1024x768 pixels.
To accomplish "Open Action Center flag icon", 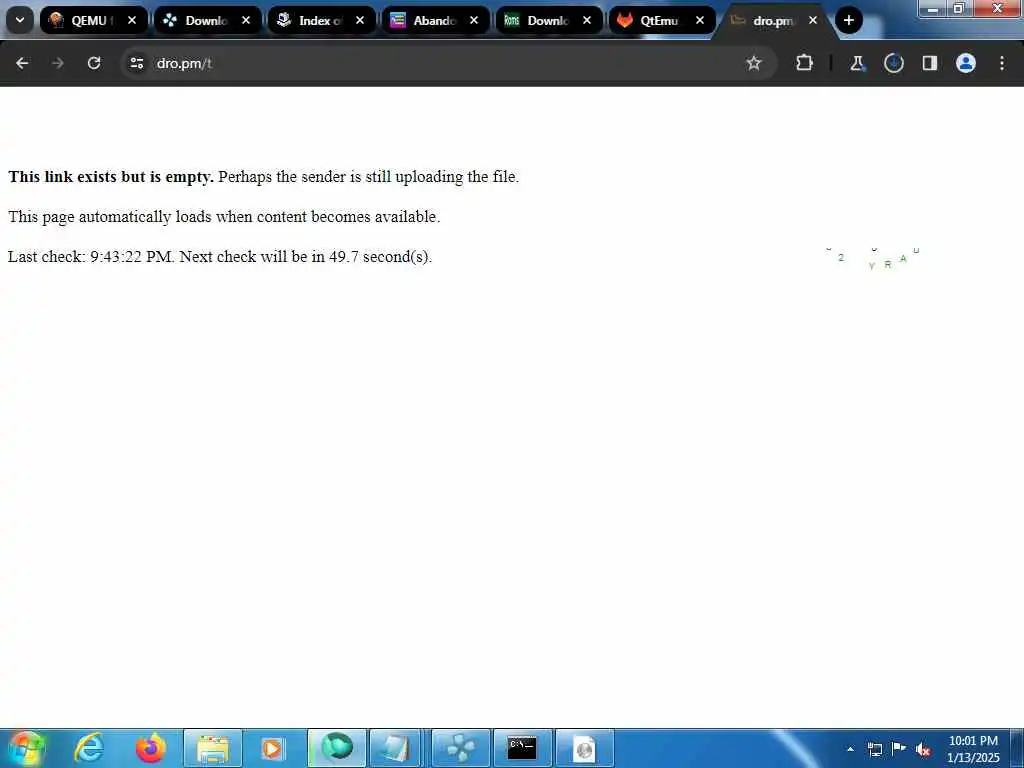I will pos(899,748).
